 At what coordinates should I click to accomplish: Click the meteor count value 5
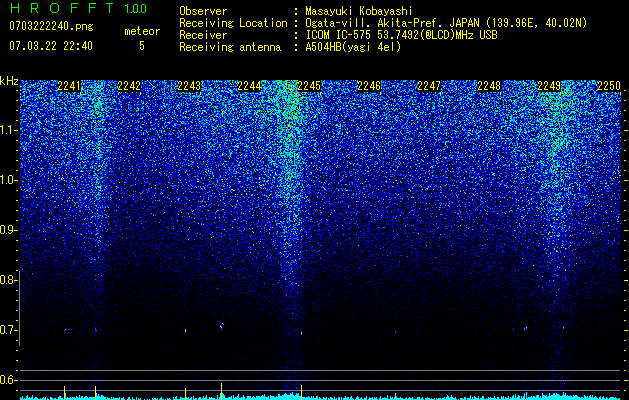(142, 46)
